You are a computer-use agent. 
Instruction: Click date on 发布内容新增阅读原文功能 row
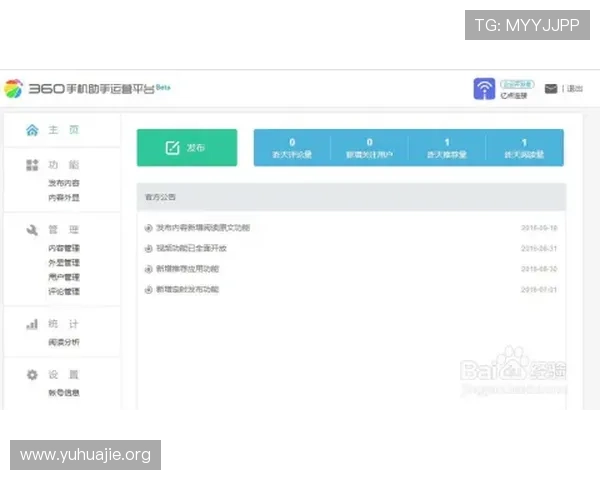(x=539, y=228)
